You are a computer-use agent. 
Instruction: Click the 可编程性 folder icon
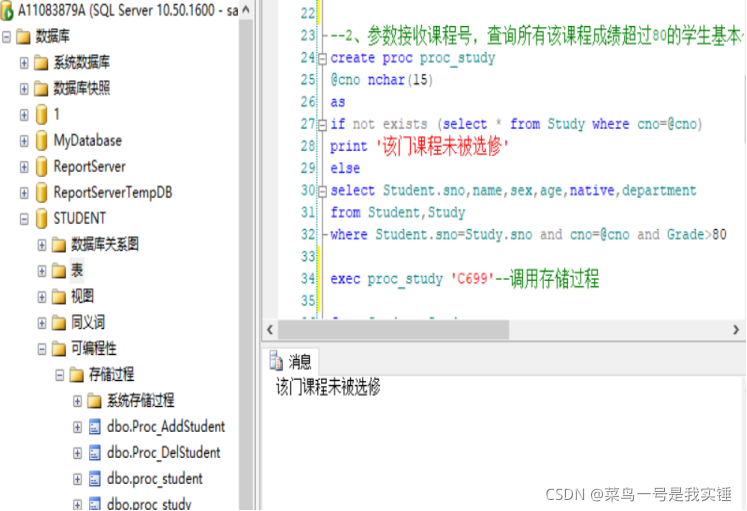pos(59,349)
